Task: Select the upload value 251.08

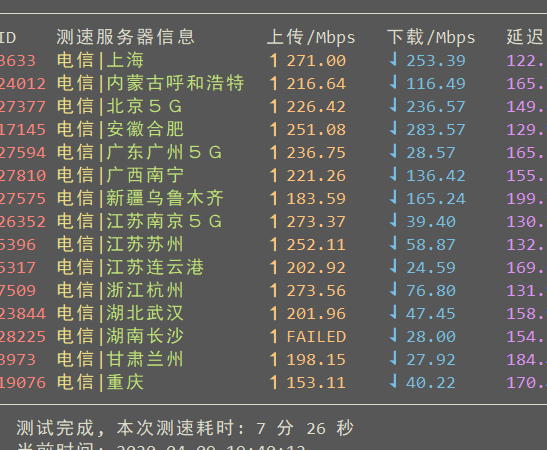Action: pyautogui.click(x=316, y=130)
